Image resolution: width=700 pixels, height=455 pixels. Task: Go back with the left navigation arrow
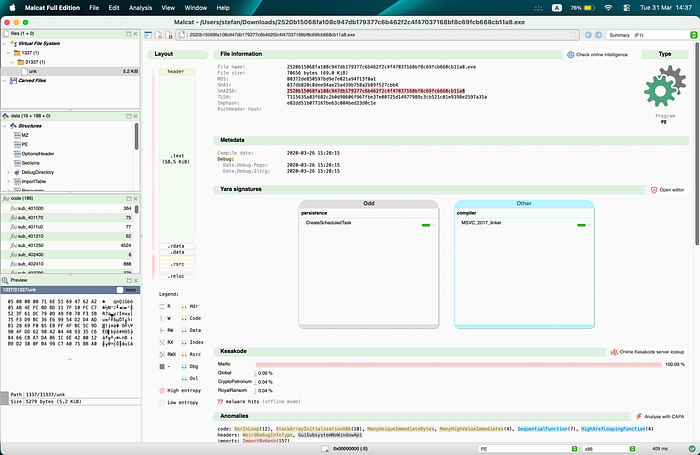[x=588, y=35]
